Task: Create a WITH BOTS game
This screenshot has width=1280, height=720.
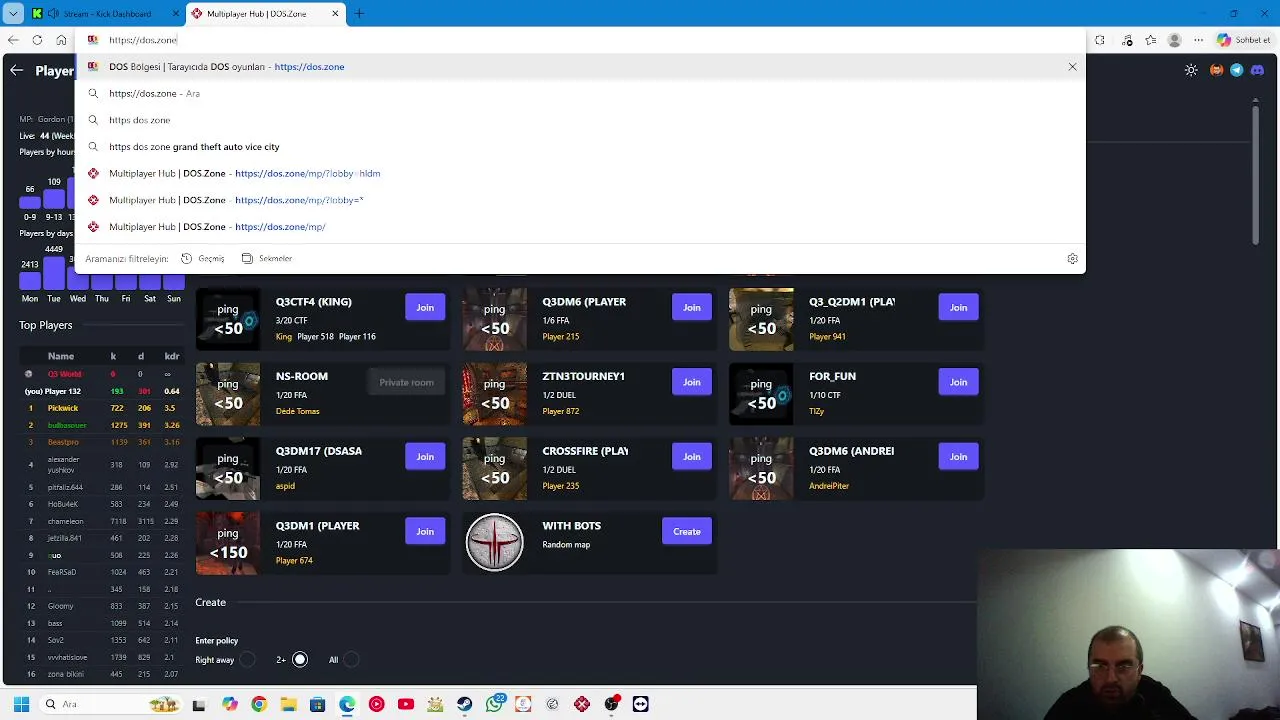Action: [x=686, y=532]
